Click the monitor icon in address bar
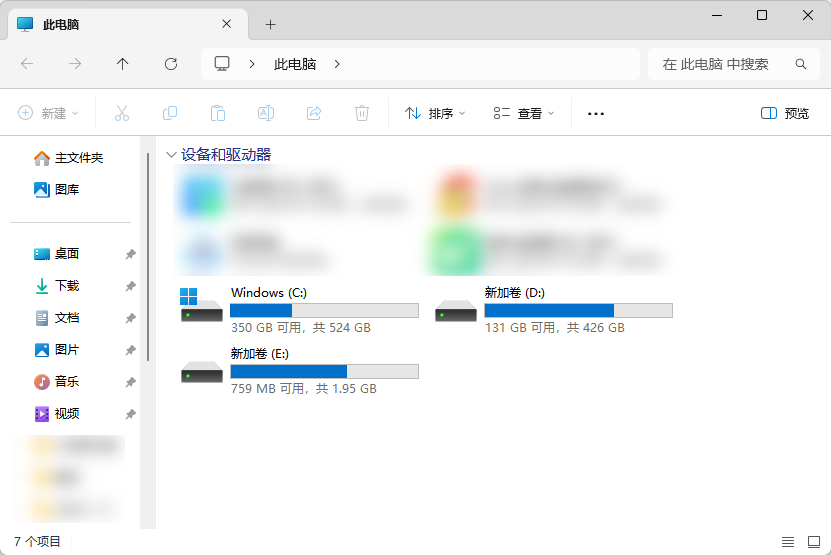This screenshot has height=555, width=831. coord(222,64)
